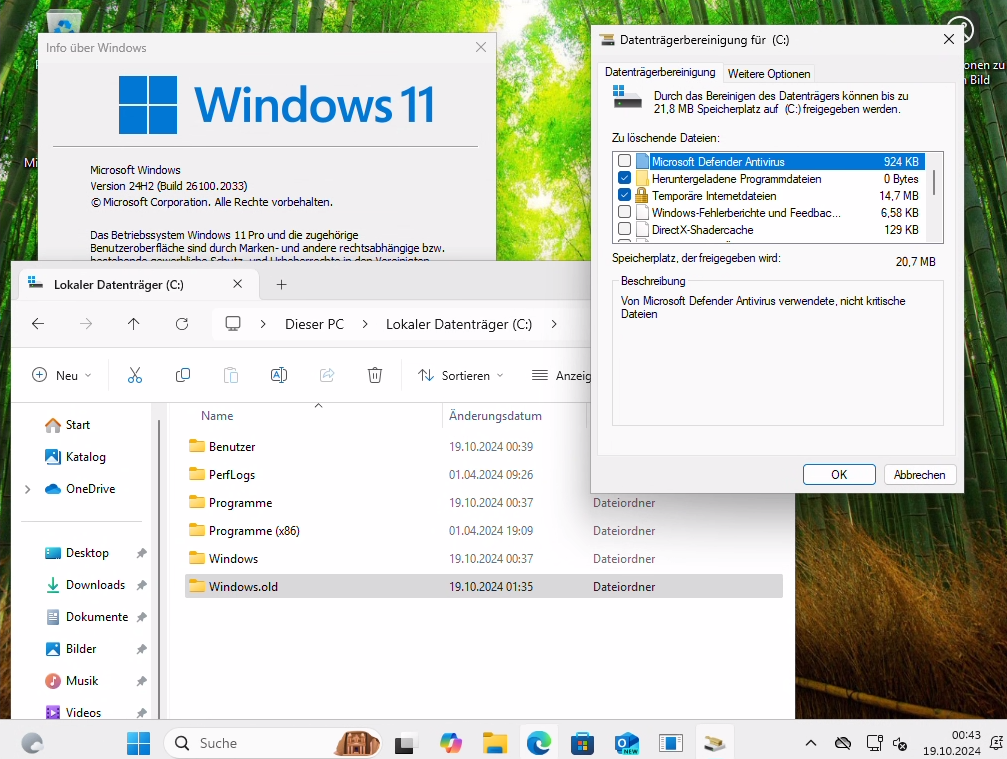Click the Share icon in Explorer toolbar
This screenshot has height=759, width=1007.
point(327,375)
